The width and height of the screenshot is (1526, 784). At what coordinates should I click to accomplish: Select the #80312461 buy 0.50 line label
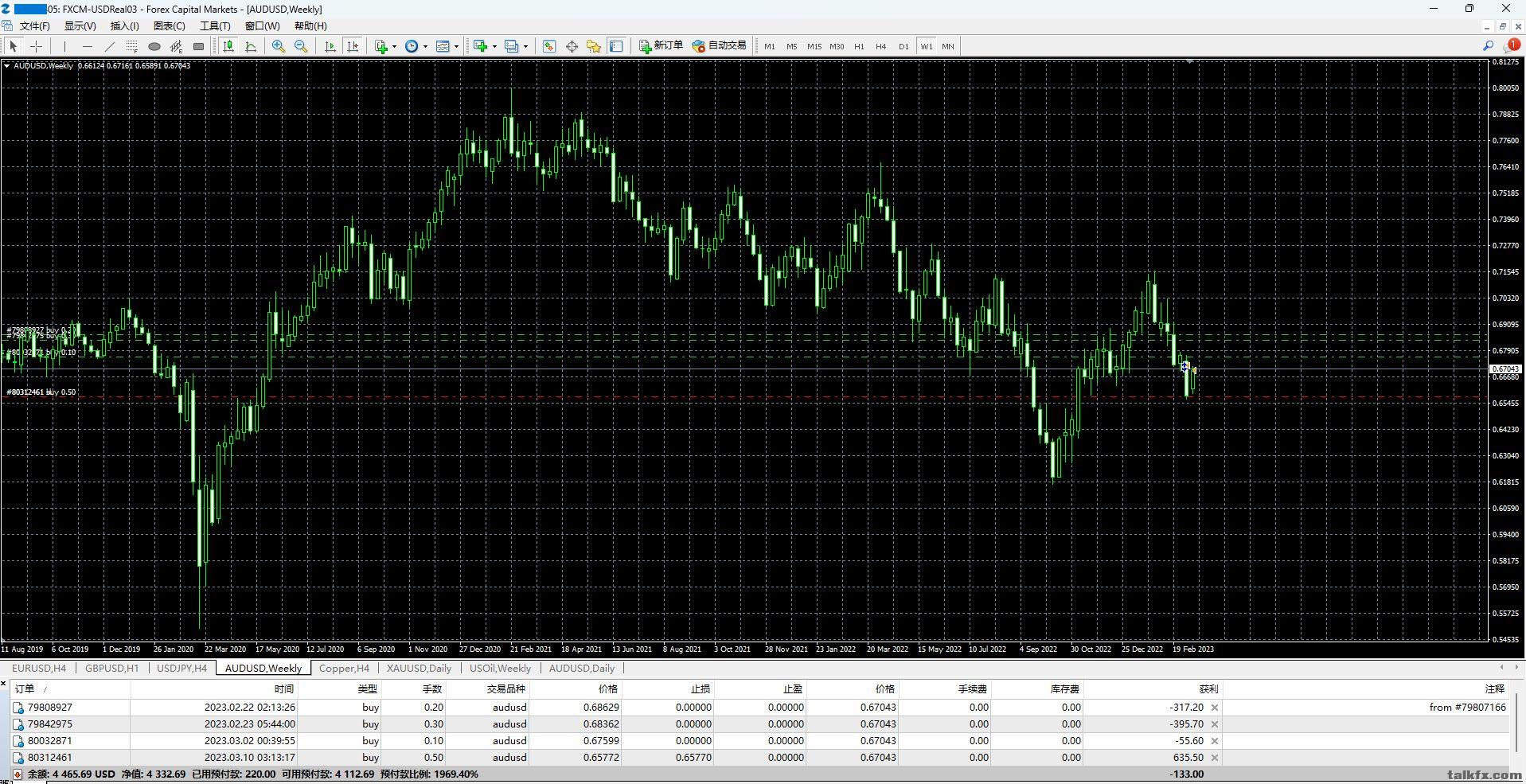41,392
